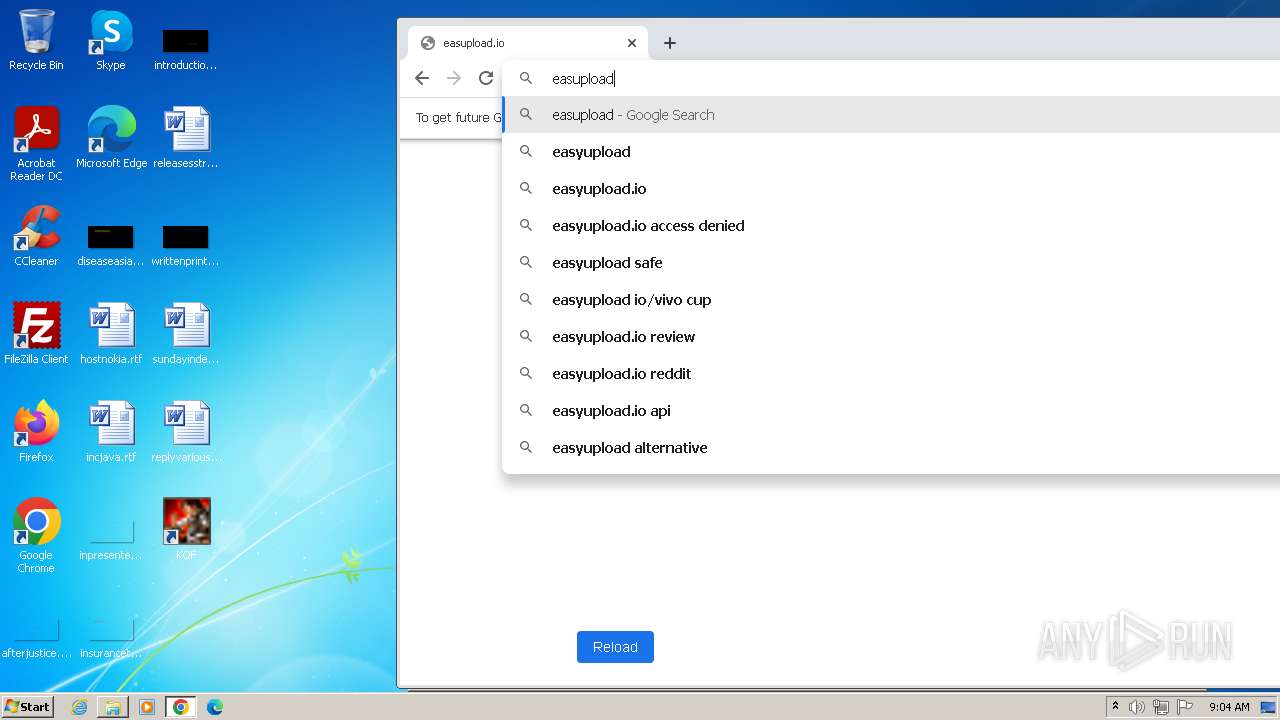Screen dimensions: 1280x720
Task: Open Firefox desktop shortcut
Action: pos(36,431)
